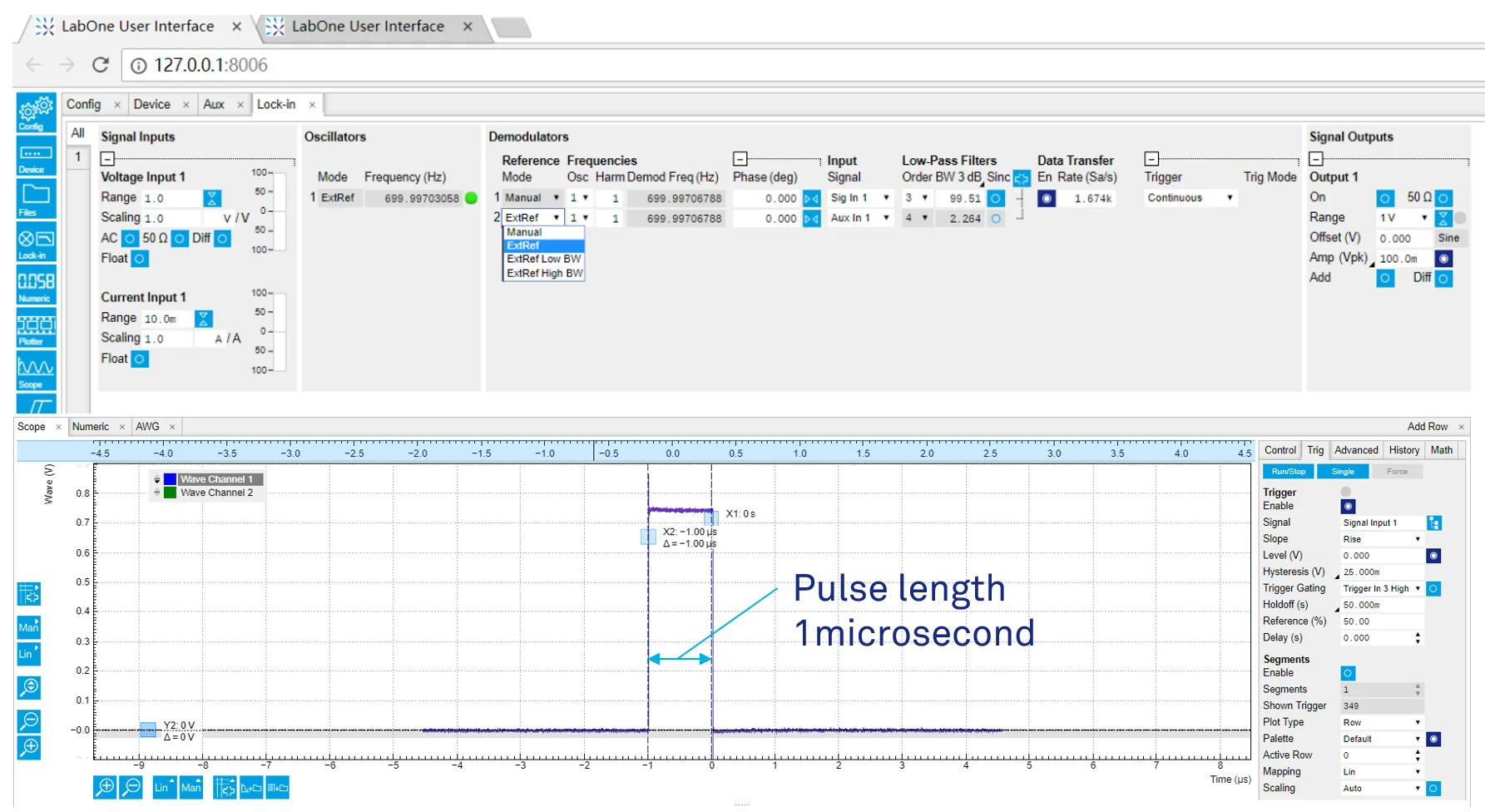This screenshot has width=1485, height=812.
Task: Click Wave Channel 2 green color swatch
Action: pyautogui.click(x=171, y=493)
